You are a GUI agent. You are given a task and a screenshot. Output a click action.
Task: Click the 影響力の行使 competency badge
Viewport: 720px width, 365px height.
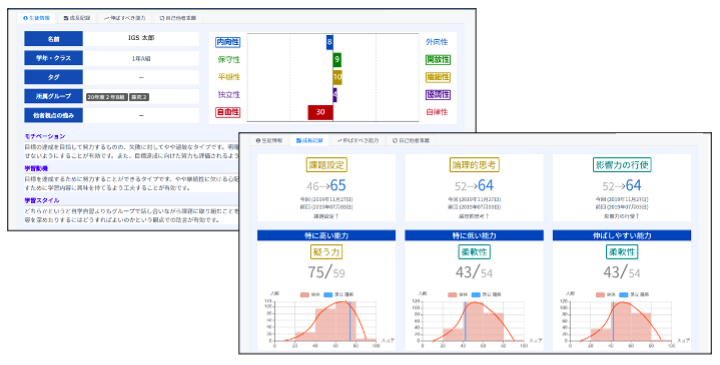click(x=622, y=165)
